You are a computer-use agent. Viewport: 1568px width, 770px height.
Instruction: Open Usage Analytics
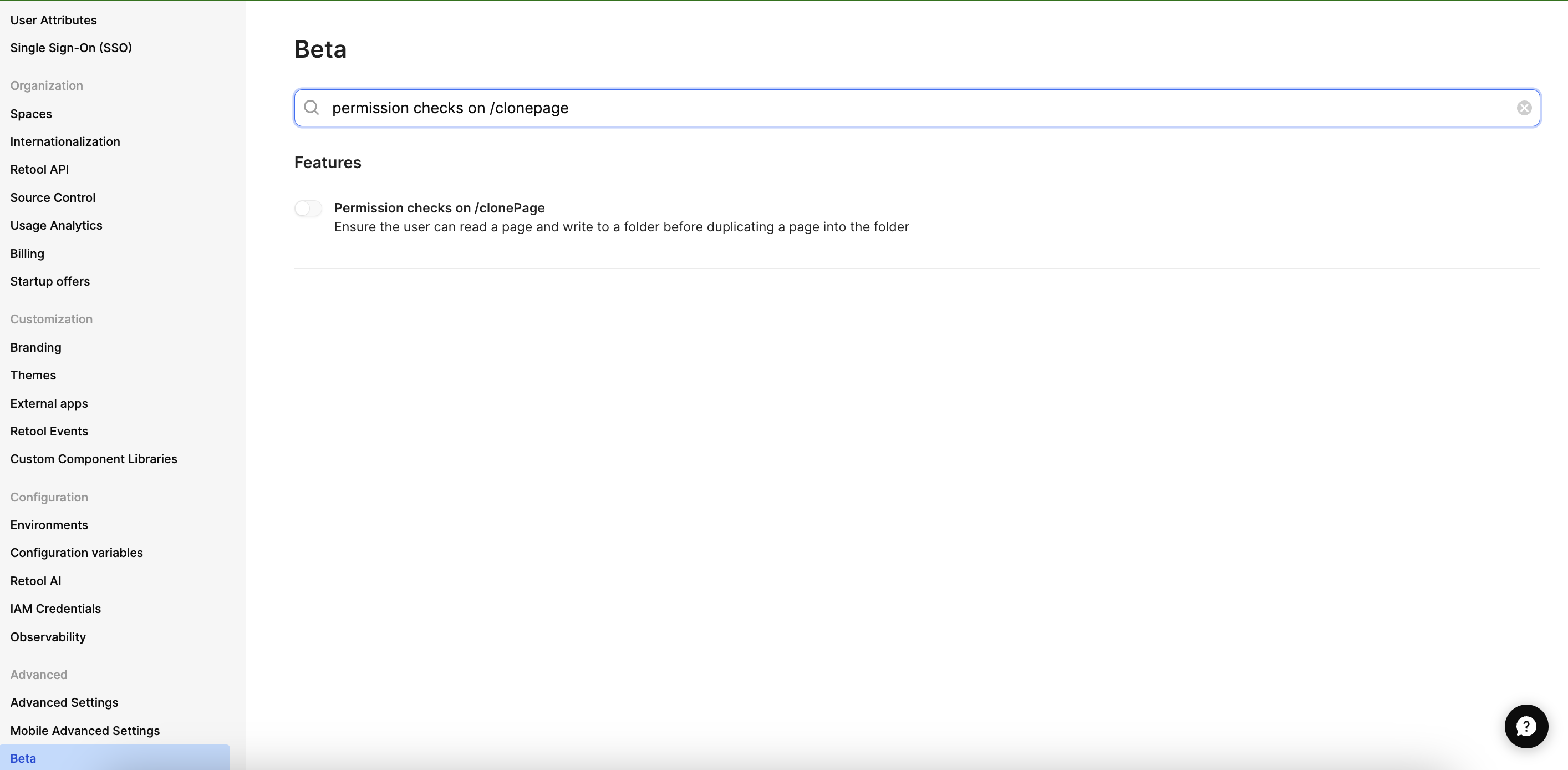(56, 225)
